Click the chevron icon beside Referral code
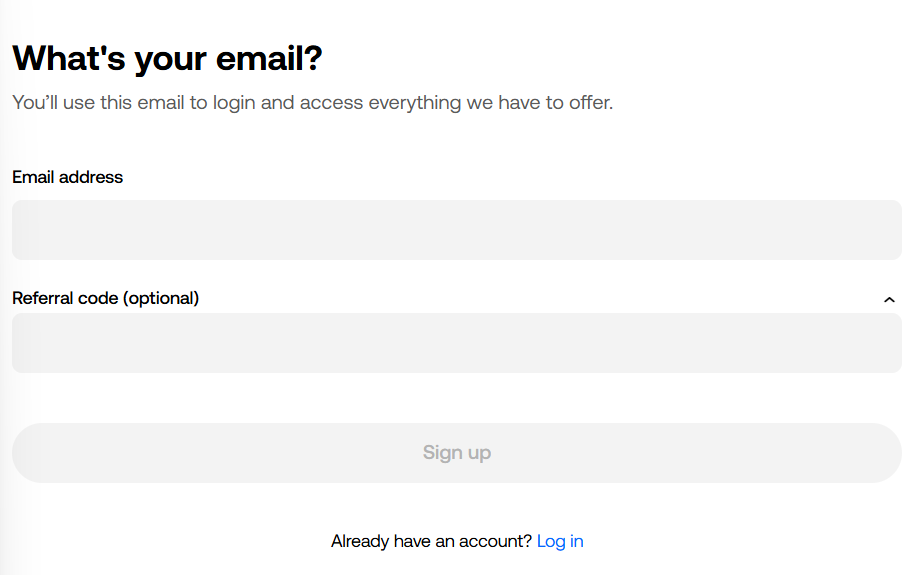The width and height of the screenshot is (917, 575). coord(889,299)
